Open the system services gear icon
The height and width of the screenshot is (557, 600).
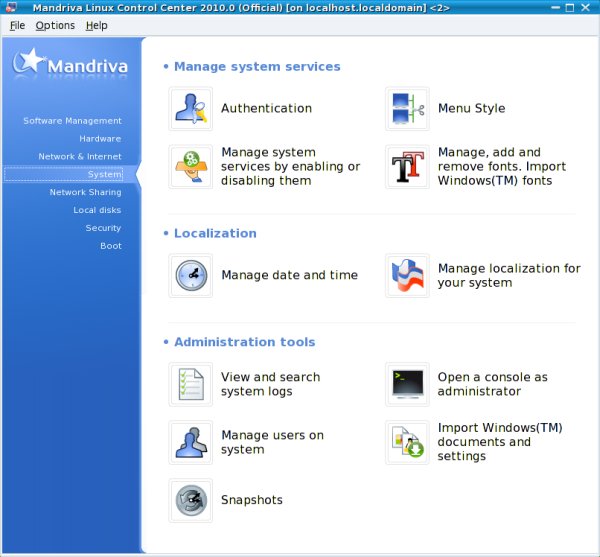pyautogui.click(x=191, y=167)
